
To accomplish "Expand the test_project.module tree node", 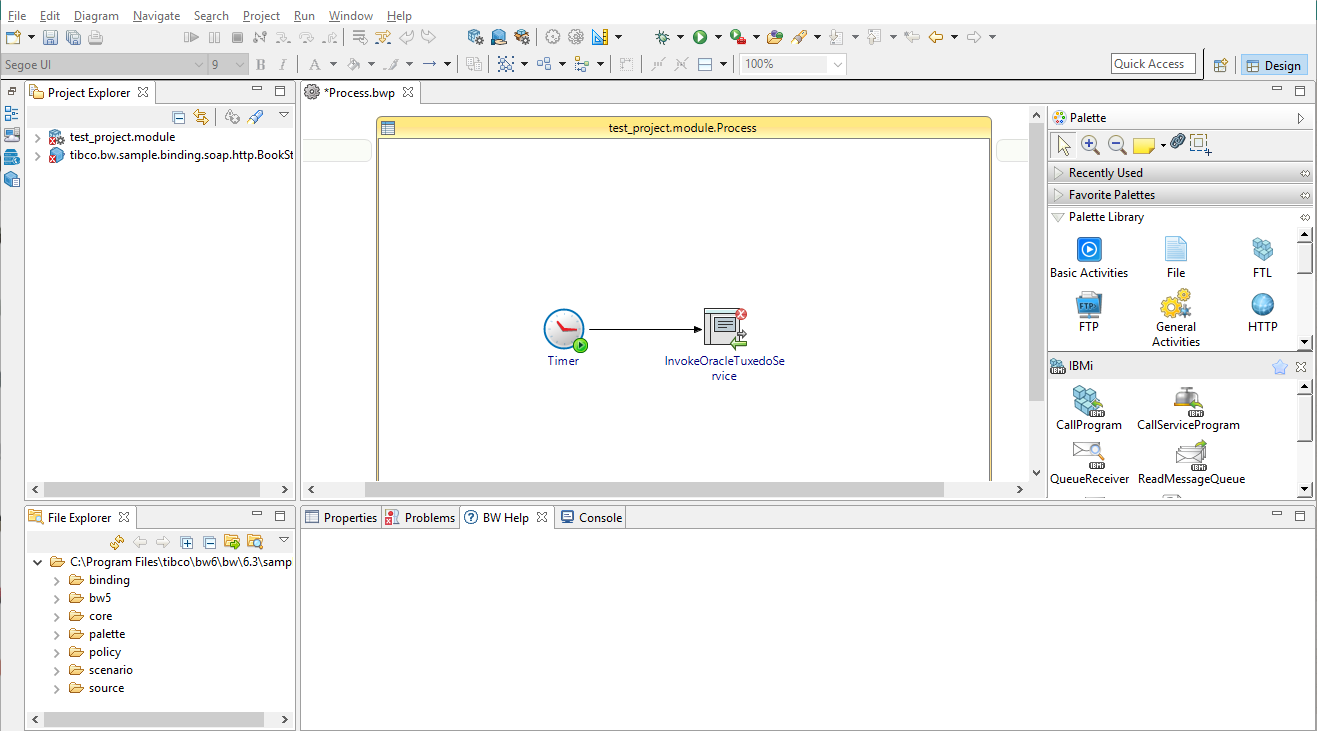I will (x=38, y=137).
